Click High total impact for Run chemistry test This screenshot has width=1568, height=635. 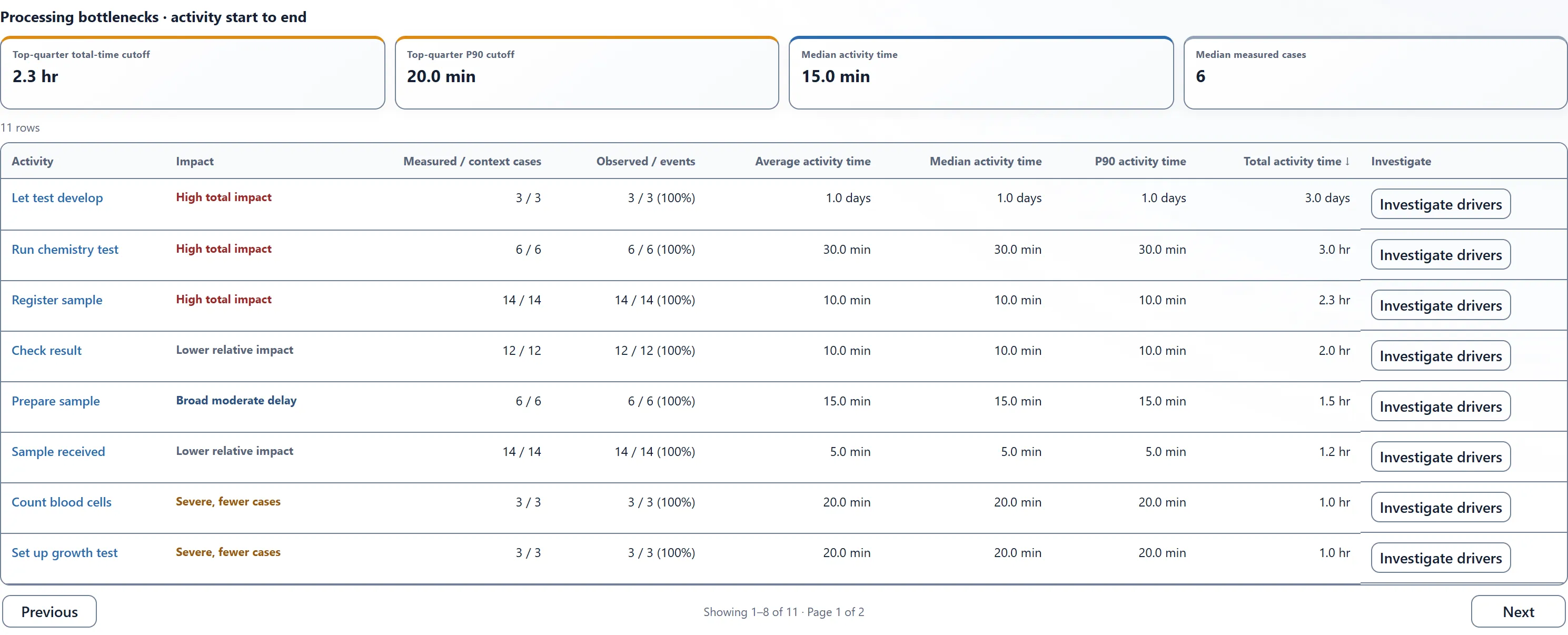click(223, 249)
